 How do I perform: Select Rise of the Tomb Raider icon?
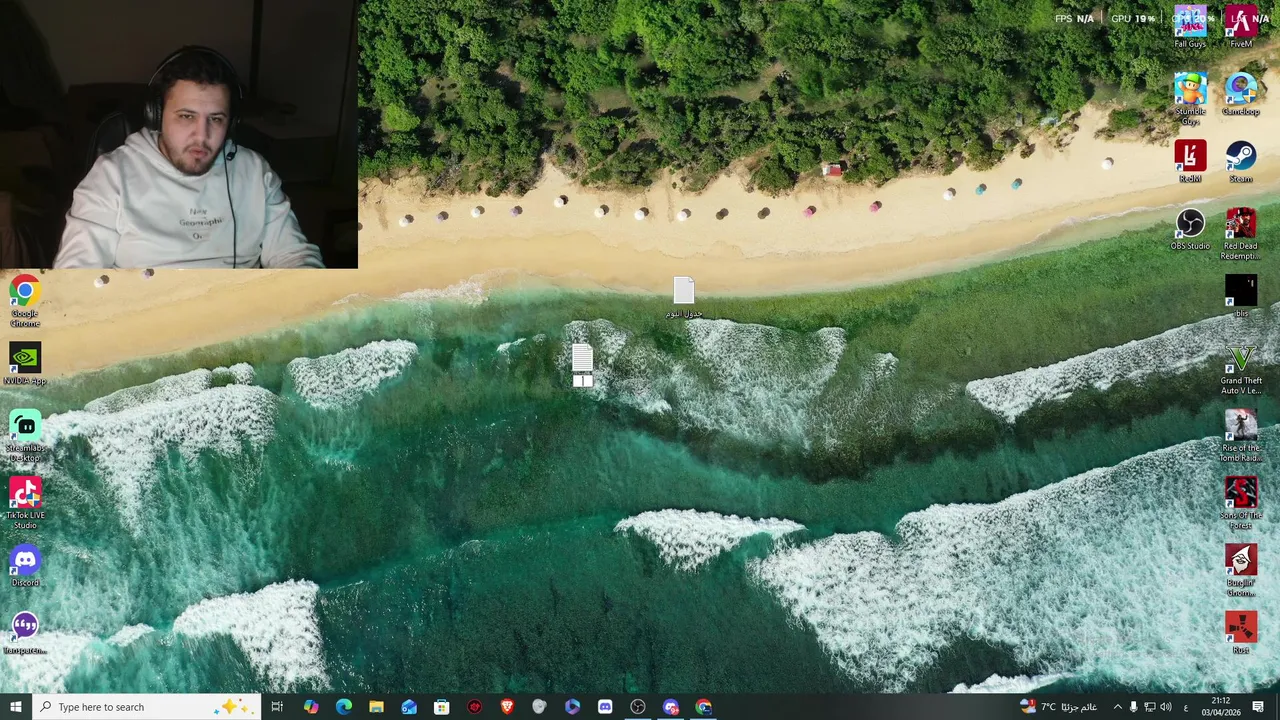(x=1241, y=436)
